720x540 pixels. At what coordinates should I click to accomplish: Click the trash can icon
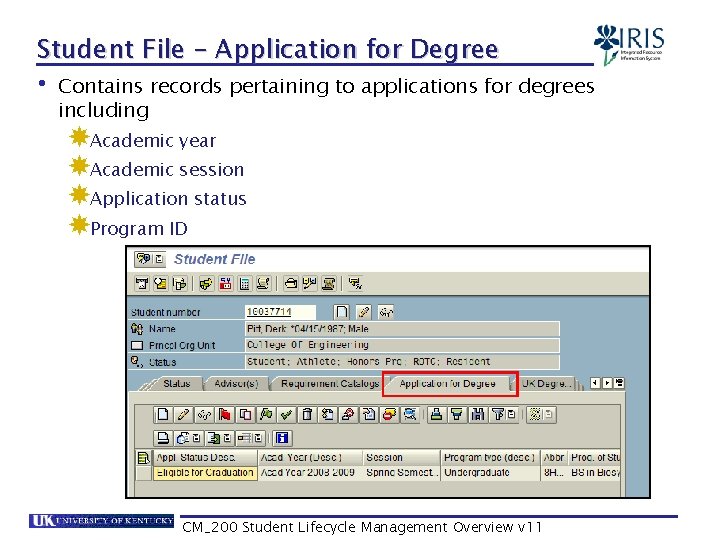click(307, 415)
